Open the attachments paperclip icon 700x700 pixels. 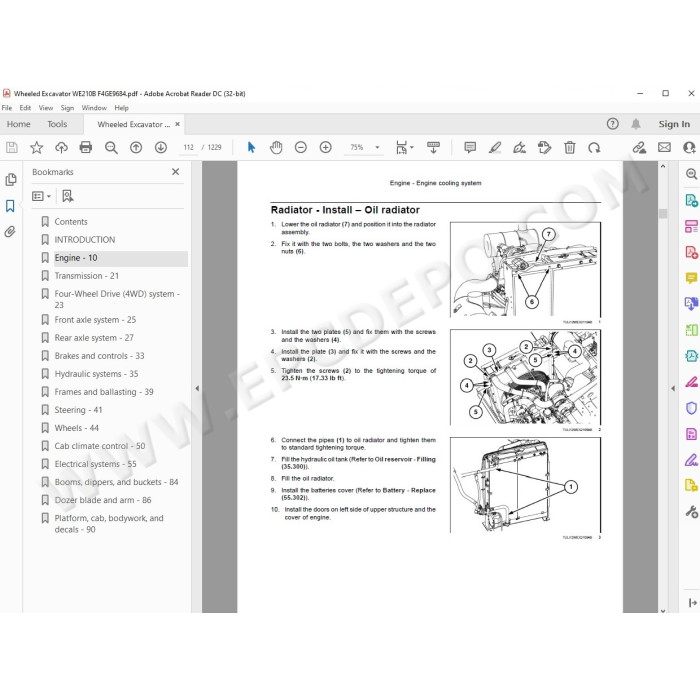10,232
